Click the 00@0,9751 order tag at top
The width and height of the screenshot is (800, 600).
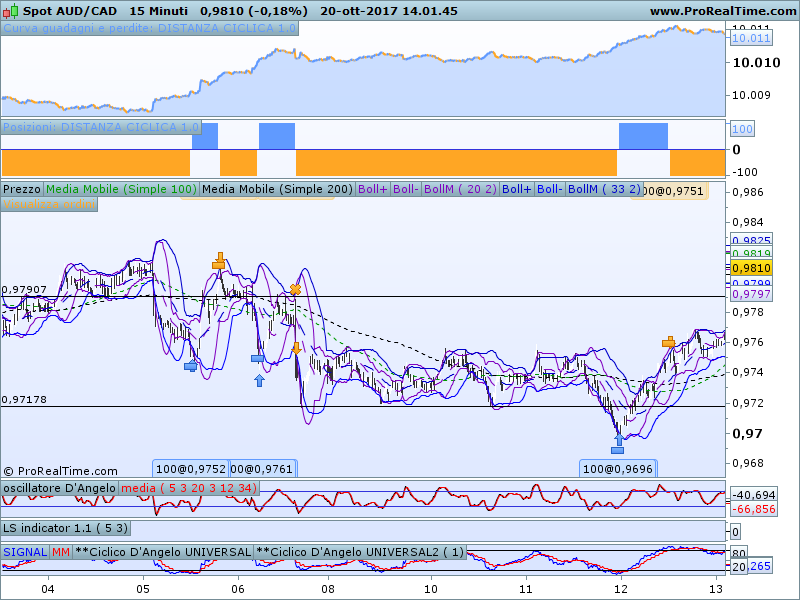click(x=673, y=191)
